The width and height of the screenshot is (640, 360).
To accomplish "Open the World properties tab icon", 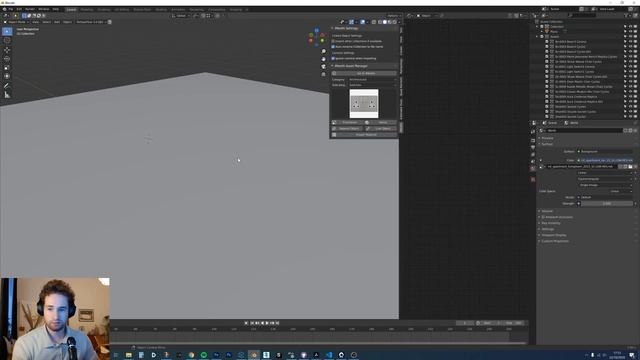I will [533, 168].
